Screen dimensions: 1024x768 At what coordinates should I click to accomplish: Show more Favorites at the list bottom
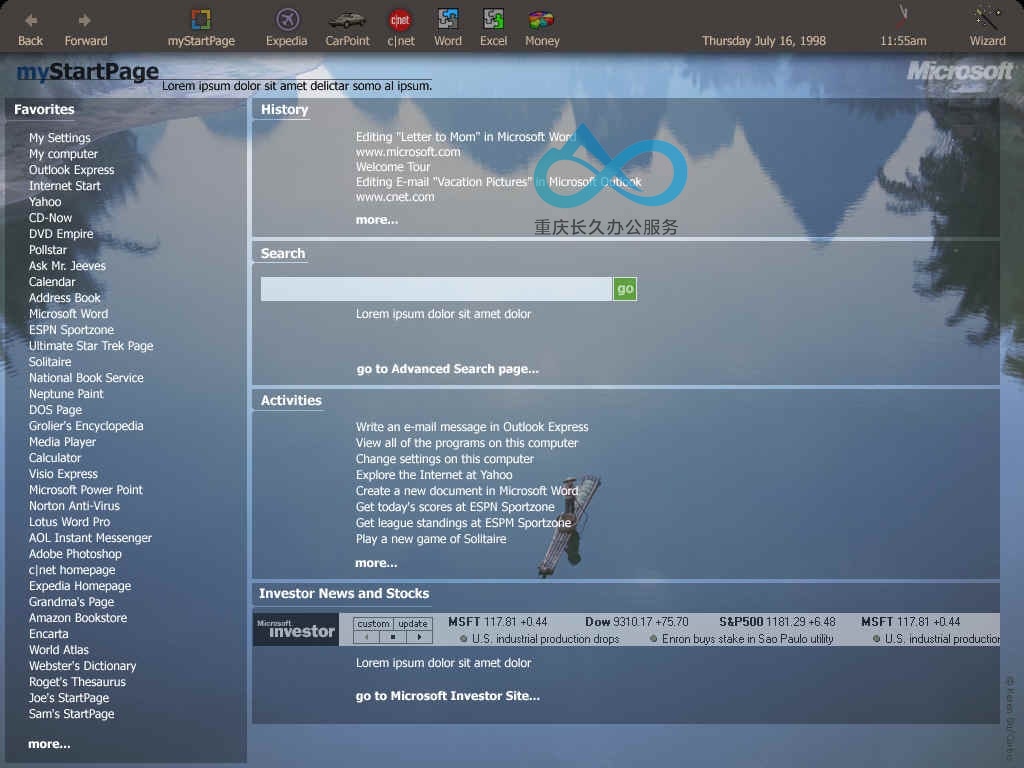[49, 744]
